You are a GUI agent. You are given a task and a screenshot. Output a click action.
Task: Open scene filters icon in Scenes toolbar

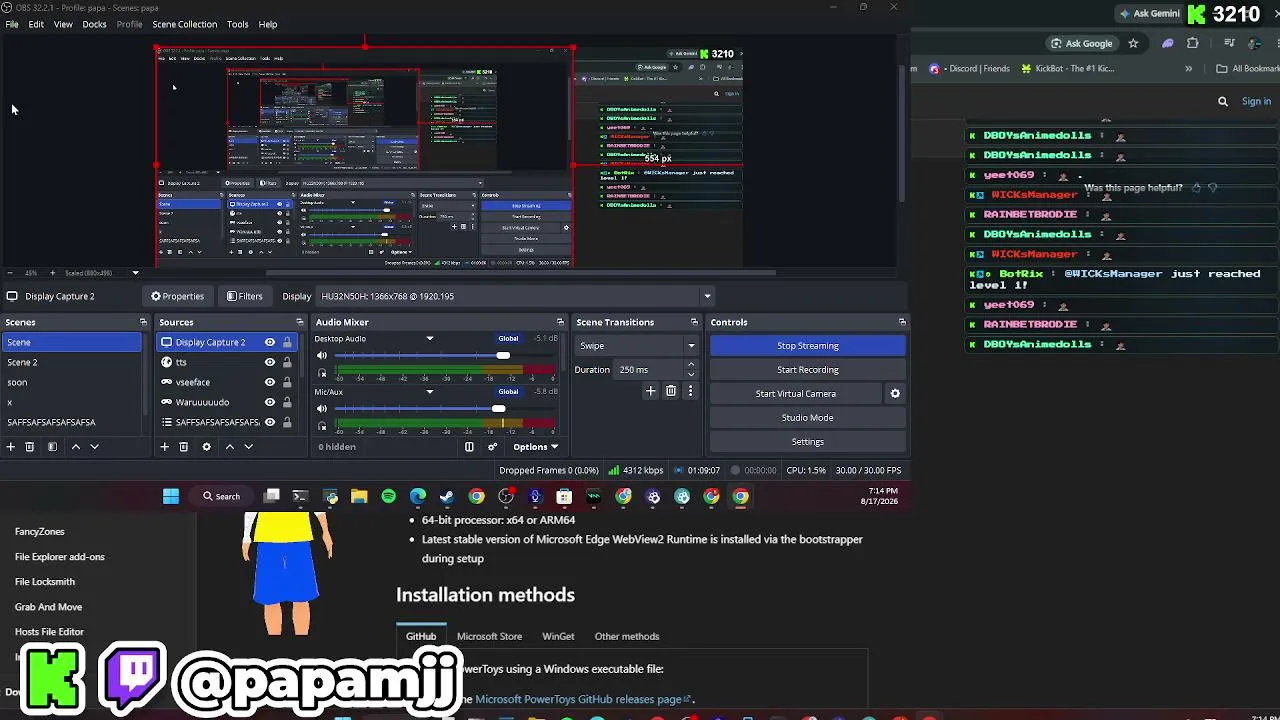[52, 447]
